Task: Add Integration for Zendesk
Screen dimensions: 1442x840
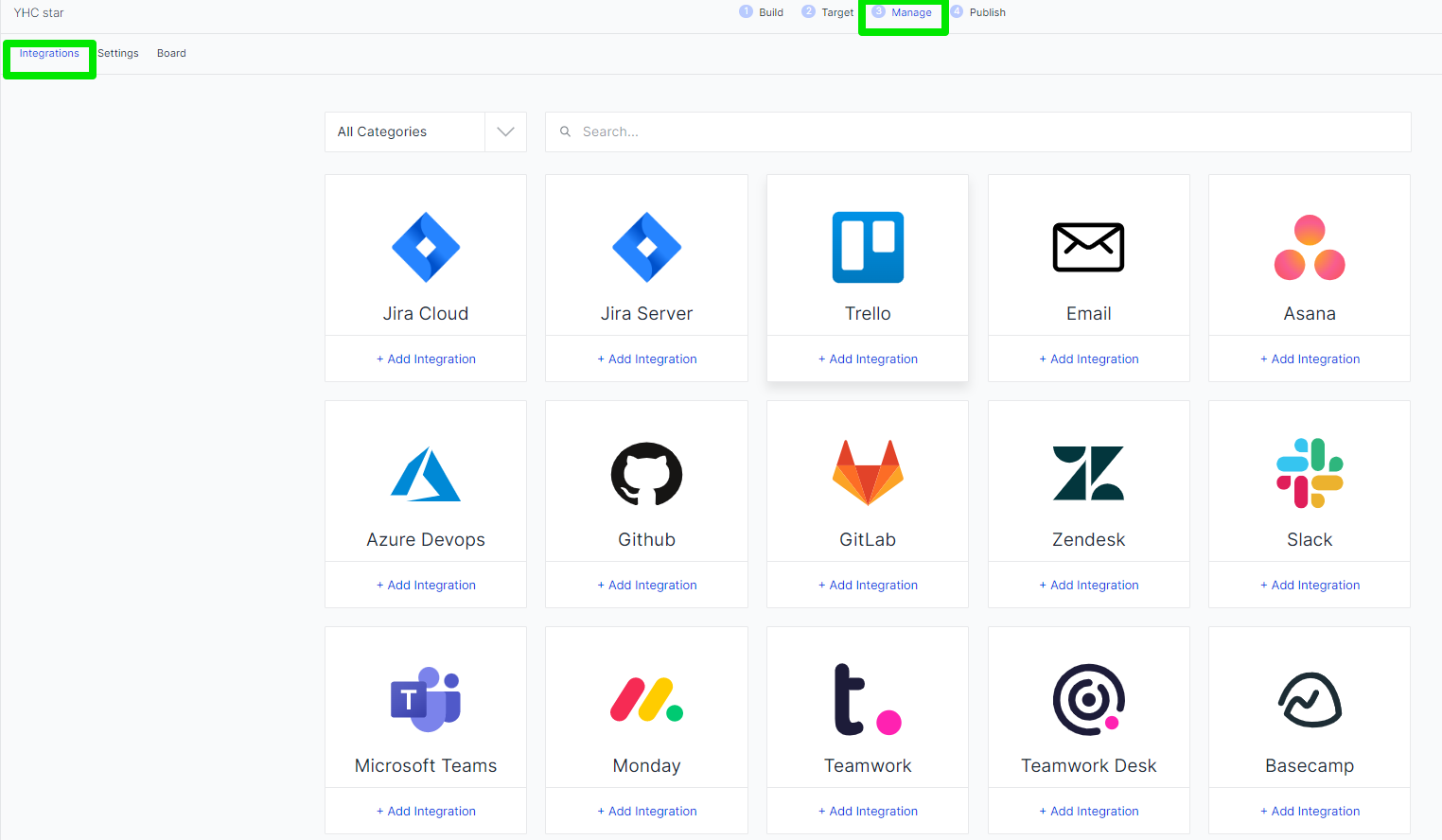Action: point(1088,585)
